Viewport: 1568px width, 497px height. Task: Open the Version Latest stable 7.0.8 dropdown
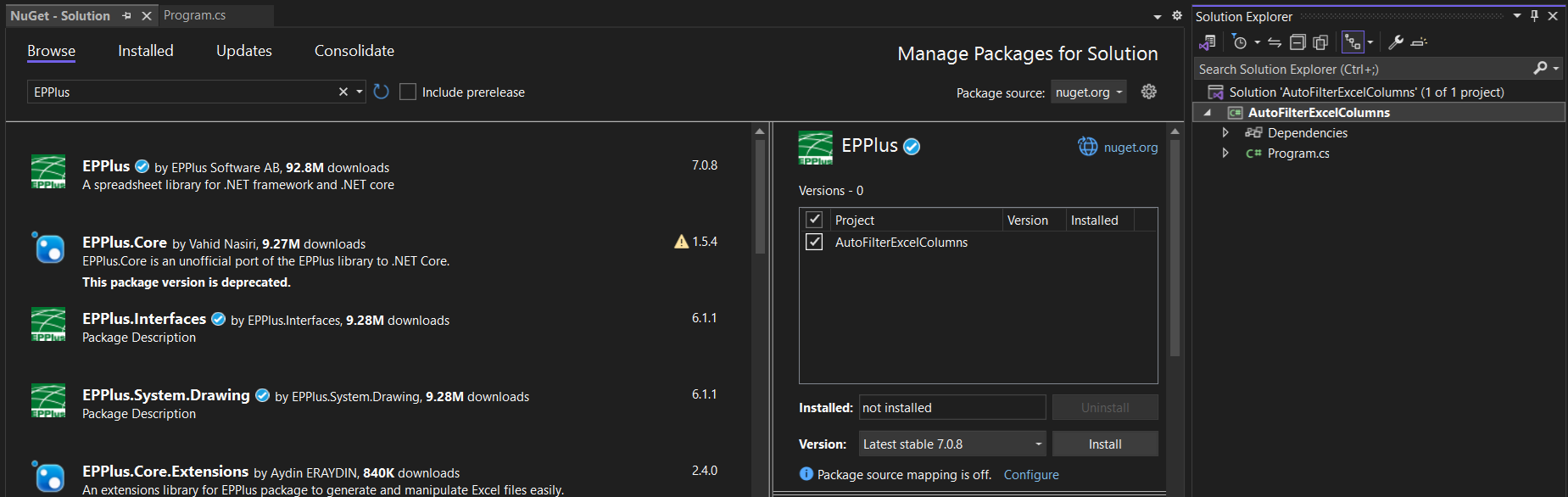953,444
